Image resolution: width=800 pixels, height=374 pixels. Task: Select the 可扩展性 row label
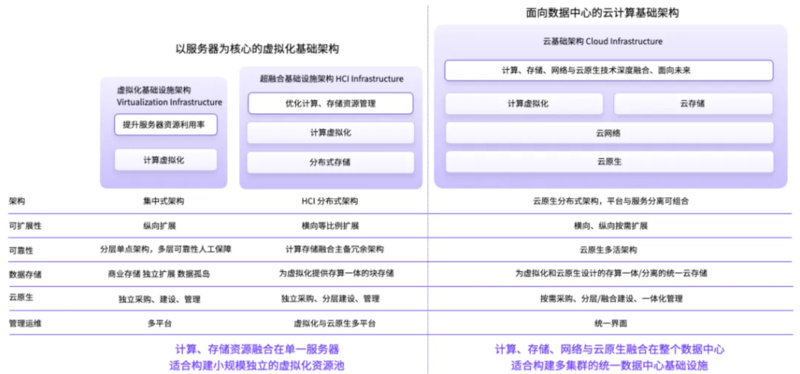26,226
